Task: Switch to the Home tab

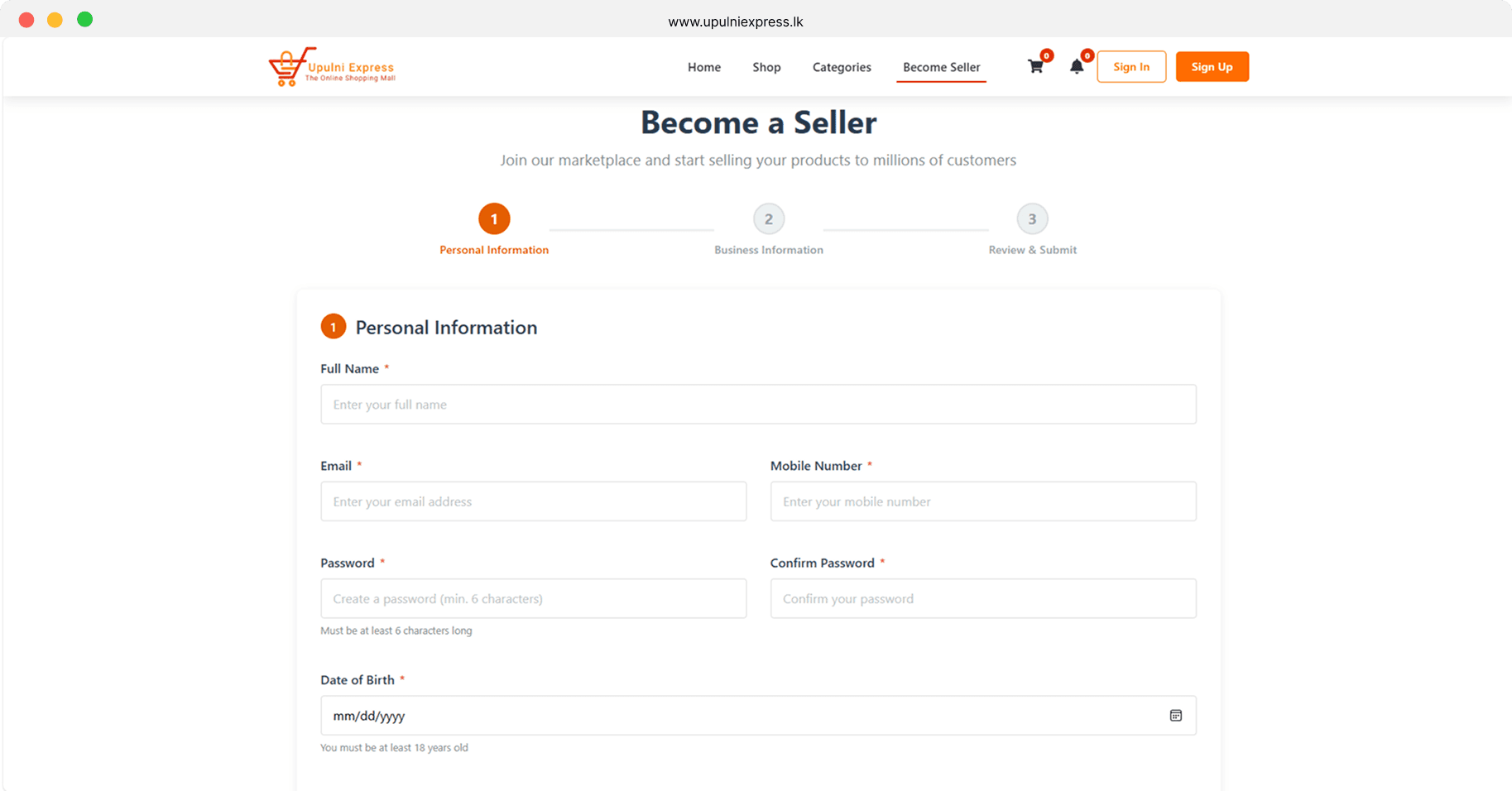Action: pyautogui.click(x=703, y=67)
